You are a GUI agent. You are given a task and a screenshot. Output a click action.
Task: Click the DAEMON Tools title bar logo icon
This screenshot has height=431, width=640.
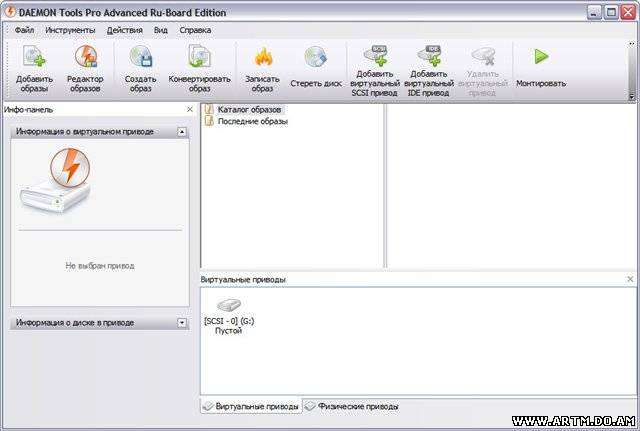click(x=9, y=11)
